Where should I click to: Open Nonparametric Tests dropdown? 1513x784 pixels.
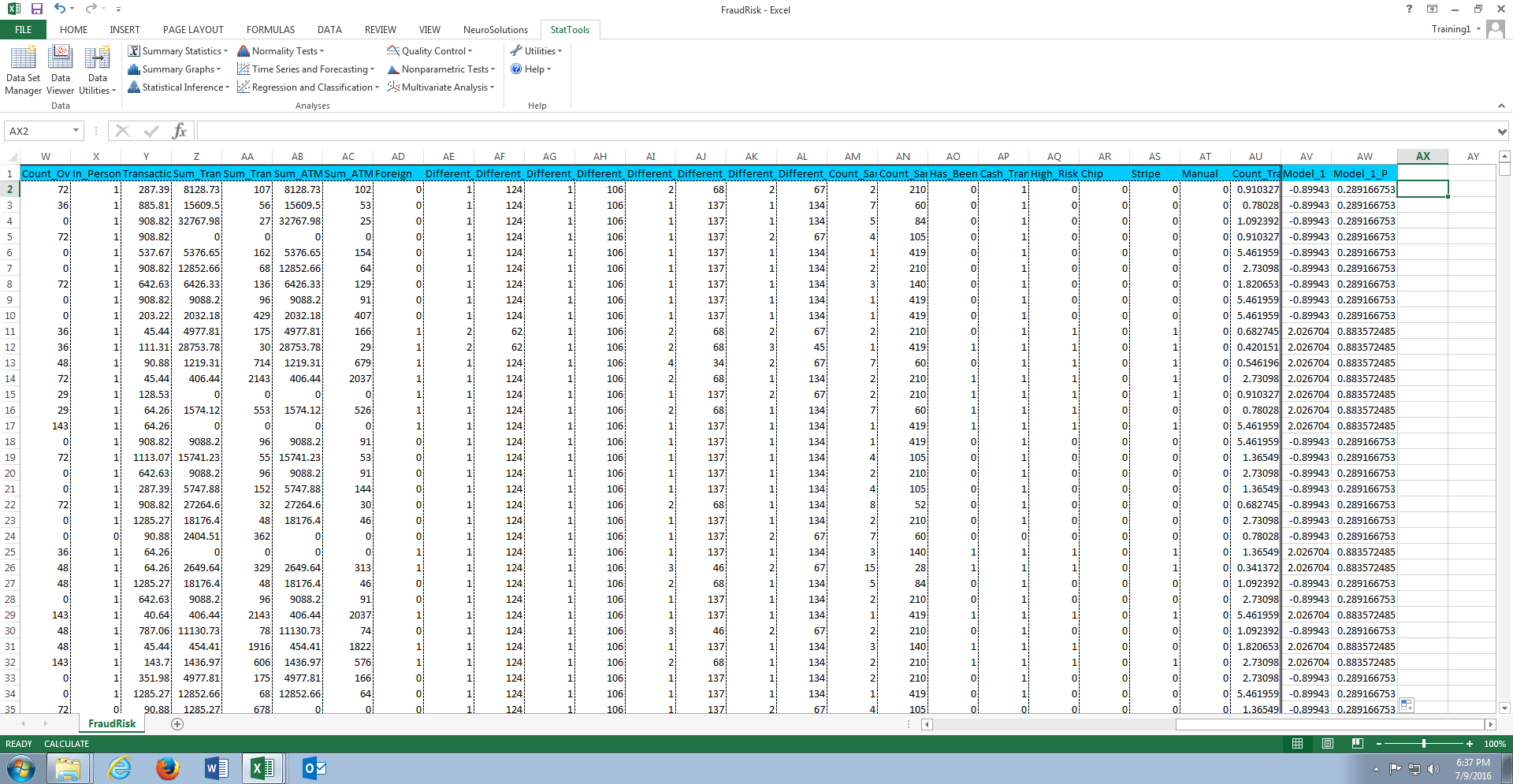[x=441, y=69]
